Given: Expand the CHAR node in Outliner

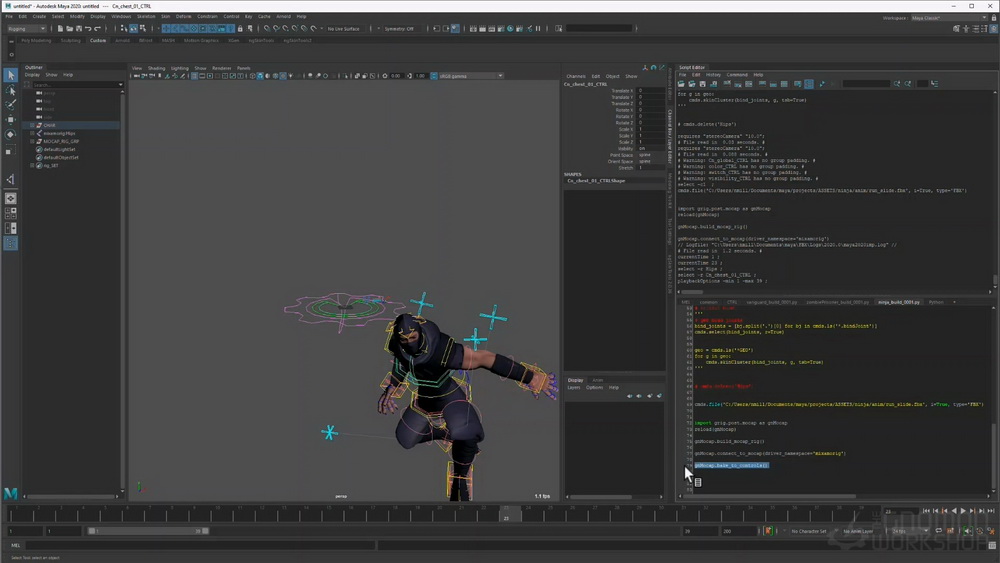Looking at the screenshot, I should 32,126.
